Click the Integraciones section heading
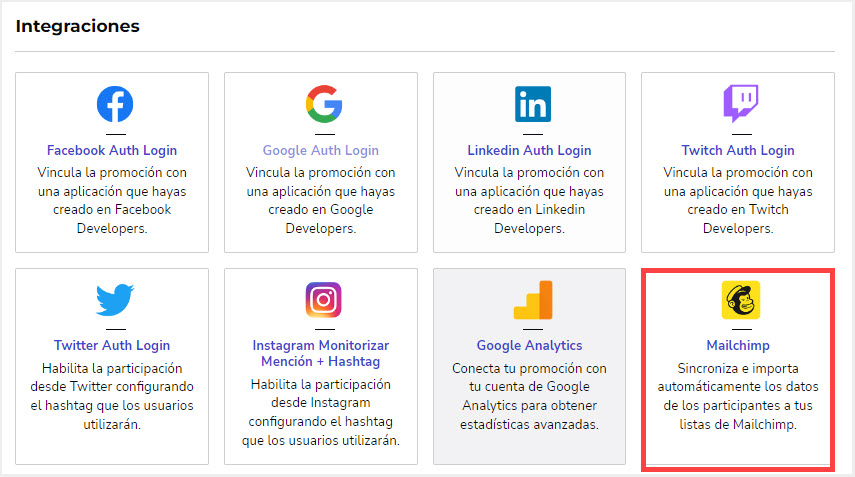 point(77,26)
